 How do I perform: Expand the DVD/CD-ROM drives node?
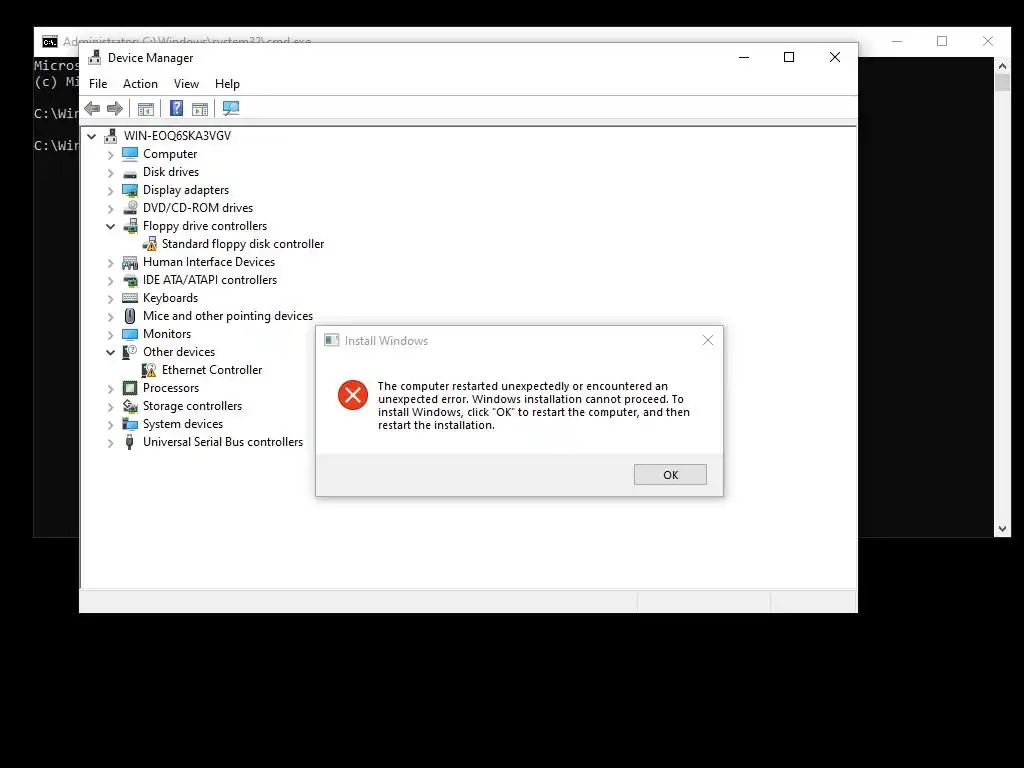110,209
